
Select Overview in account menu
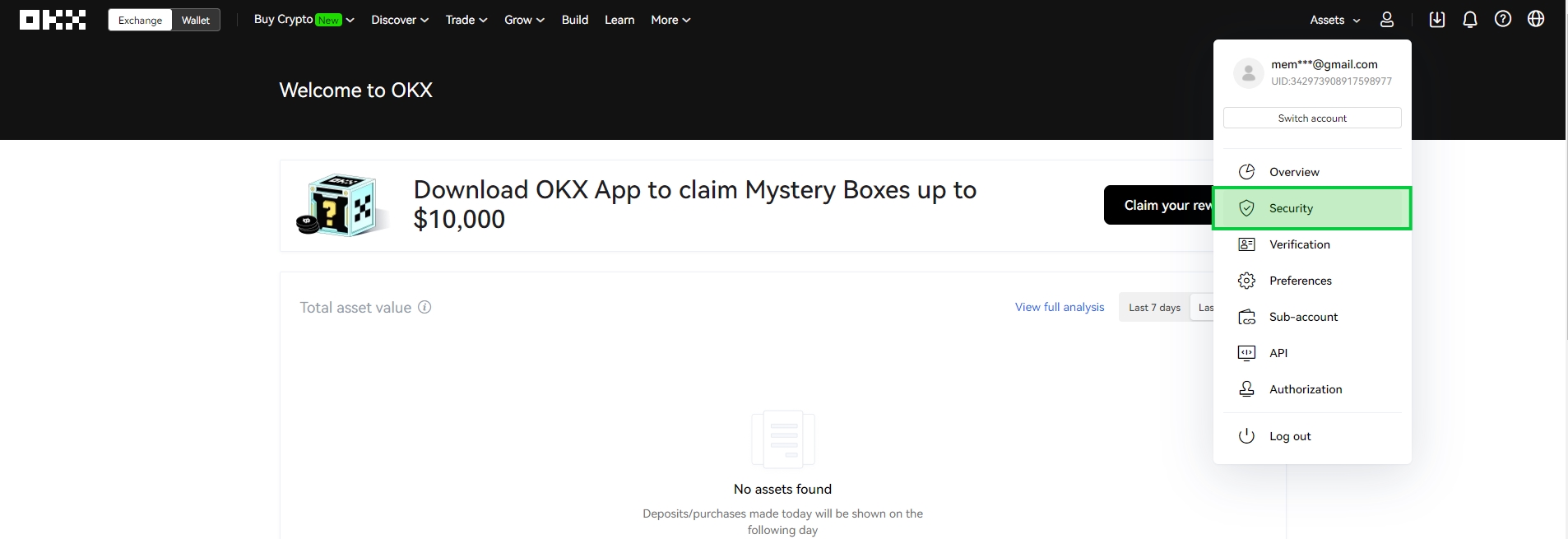[x=1312, y=172]
